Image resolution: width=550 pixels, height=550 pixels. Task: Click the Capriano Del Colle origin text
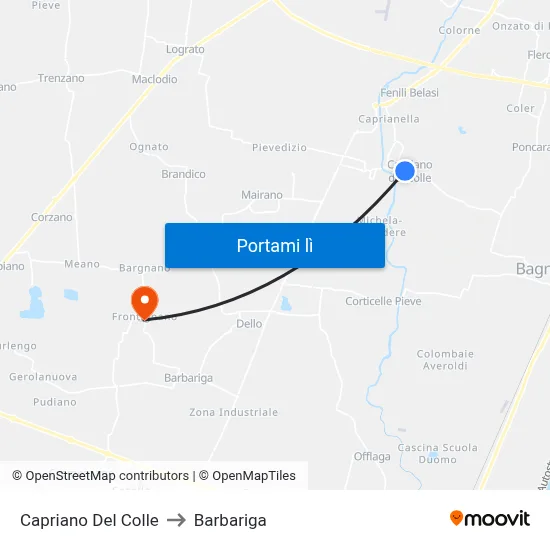click(89, 520)
